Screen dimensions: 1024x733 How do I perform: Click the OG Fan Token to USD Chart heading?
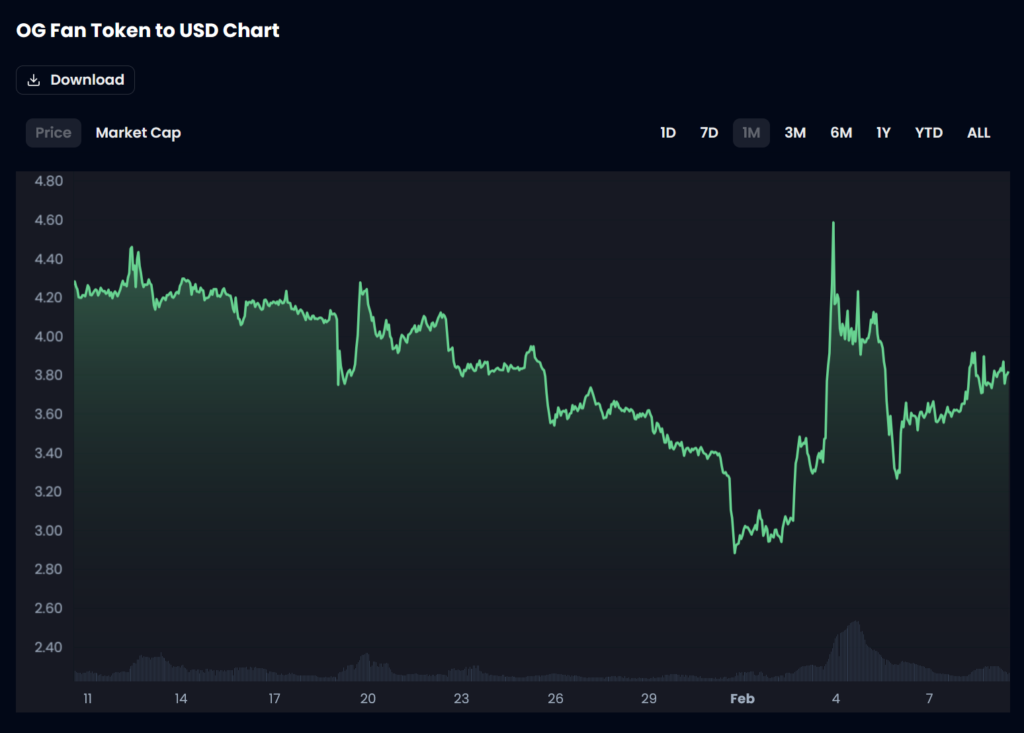click(148, 31)
